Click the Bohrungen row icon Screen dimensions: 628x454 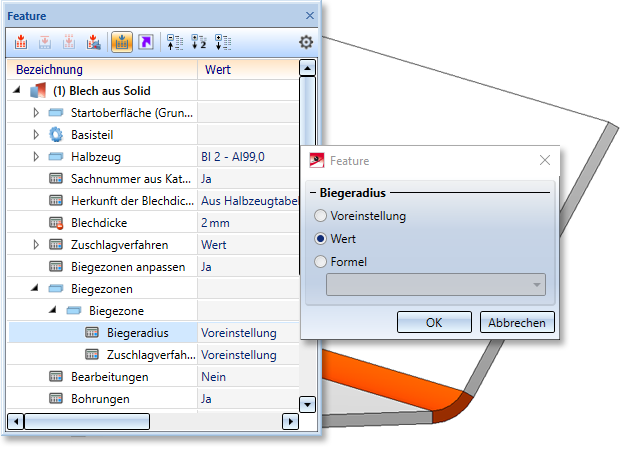point(56,399)
